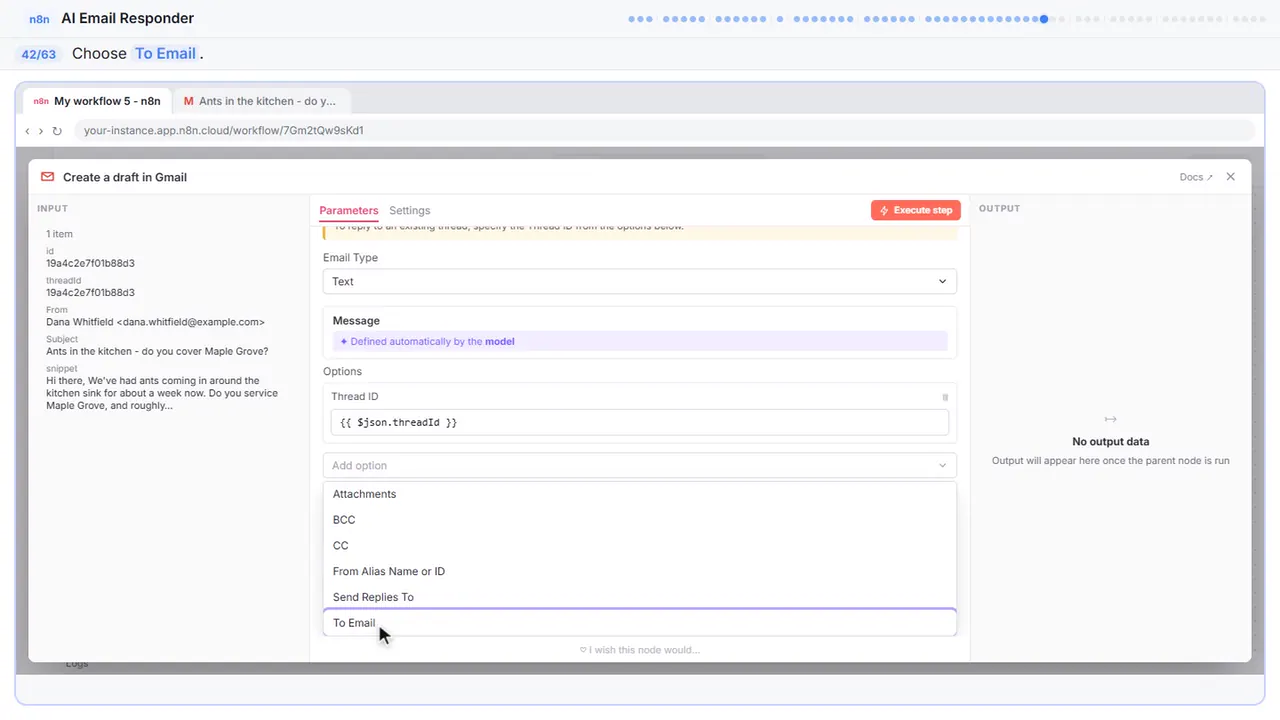Collapse the Add option dropdown

pos(640,466)
